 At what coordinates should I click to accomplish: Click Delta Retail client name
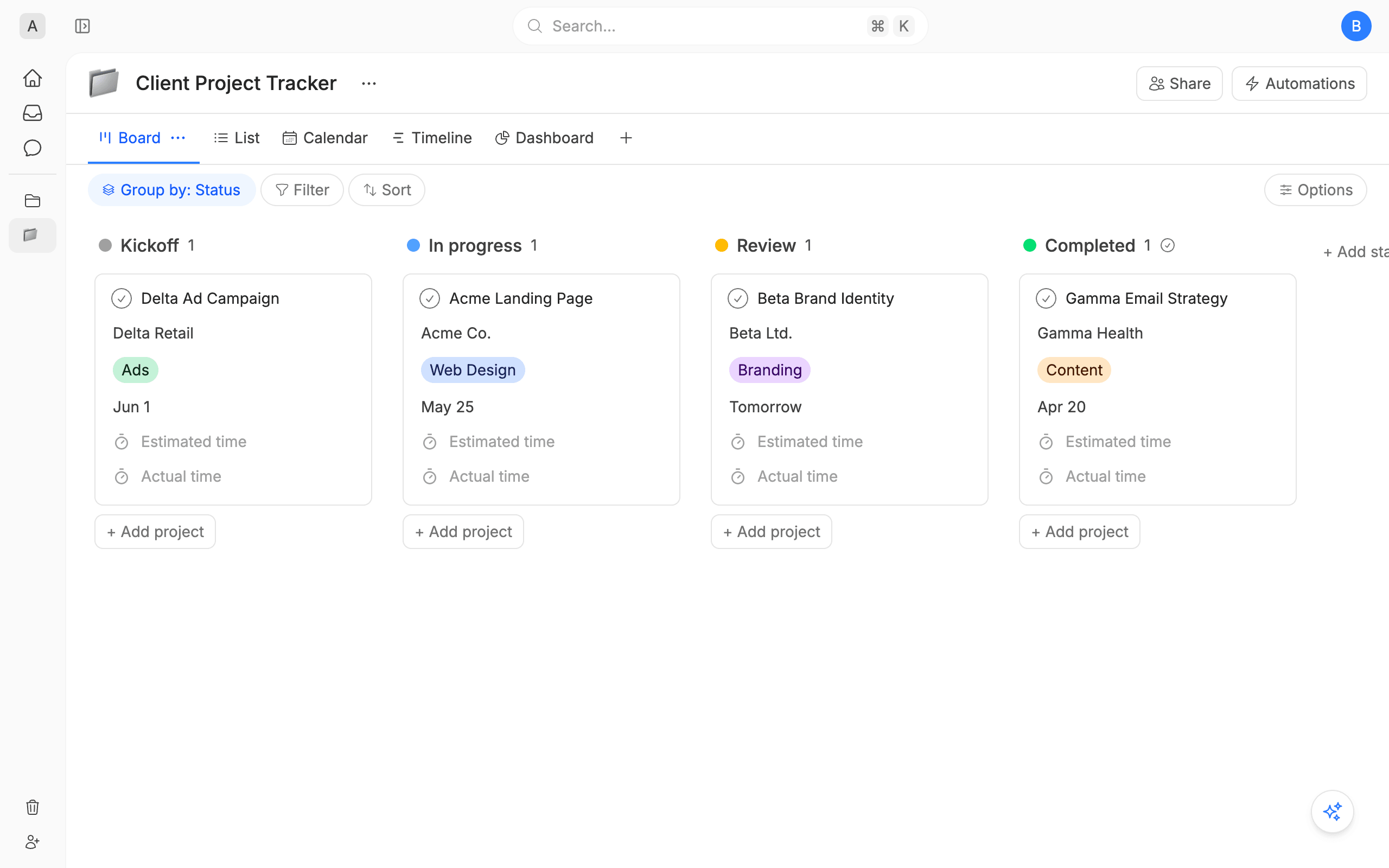click(153, 334)
